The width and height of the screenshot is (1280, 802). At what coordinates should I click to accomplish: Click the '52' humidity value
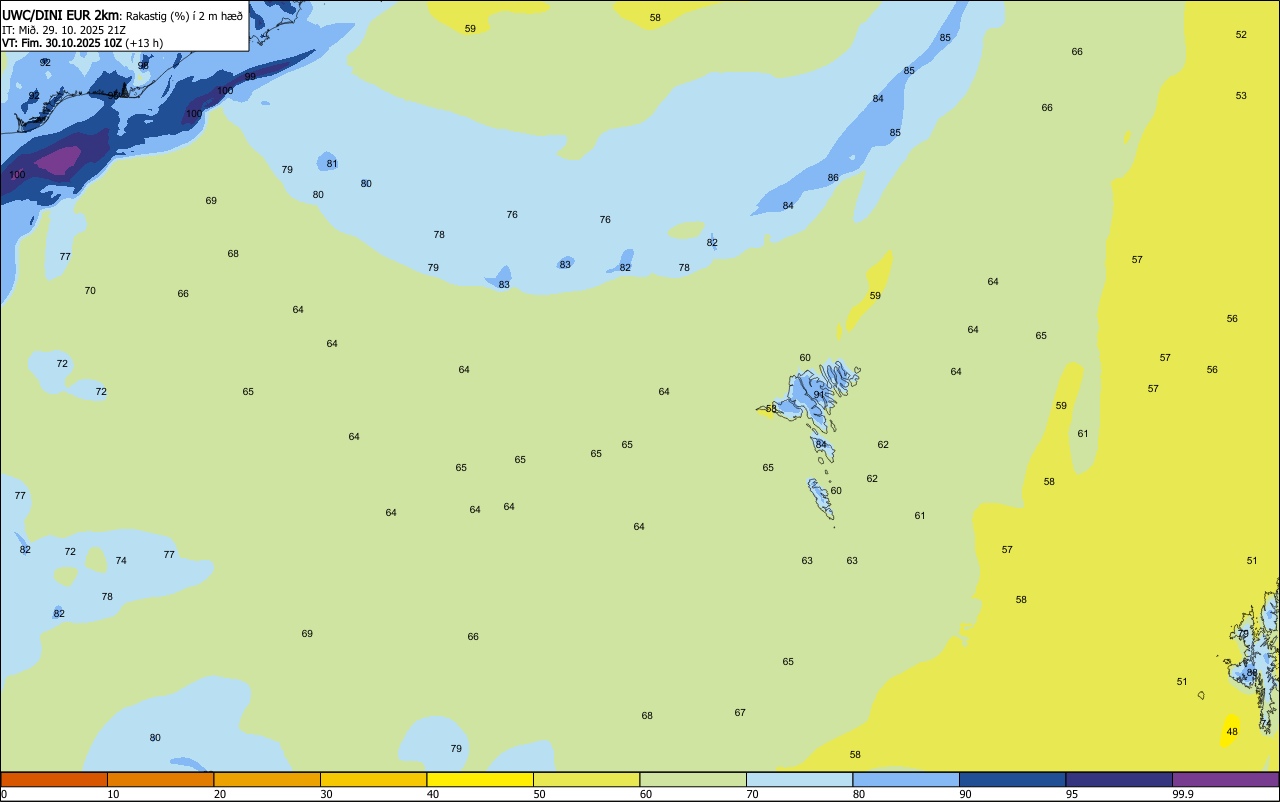[1241, 35]
